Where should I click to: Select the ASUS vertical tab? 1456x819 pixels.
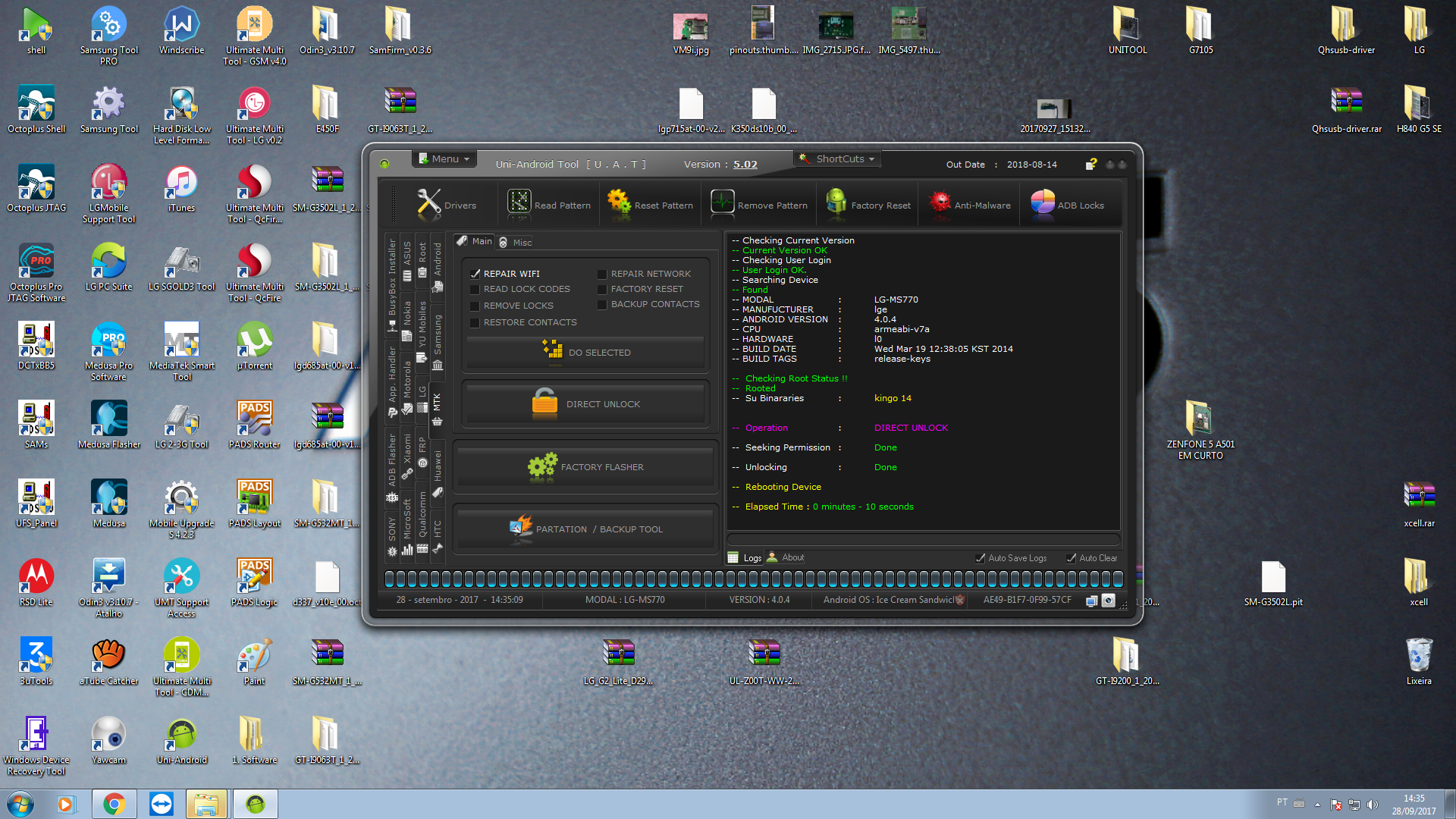pyautogui.click(x=407, y=261)
